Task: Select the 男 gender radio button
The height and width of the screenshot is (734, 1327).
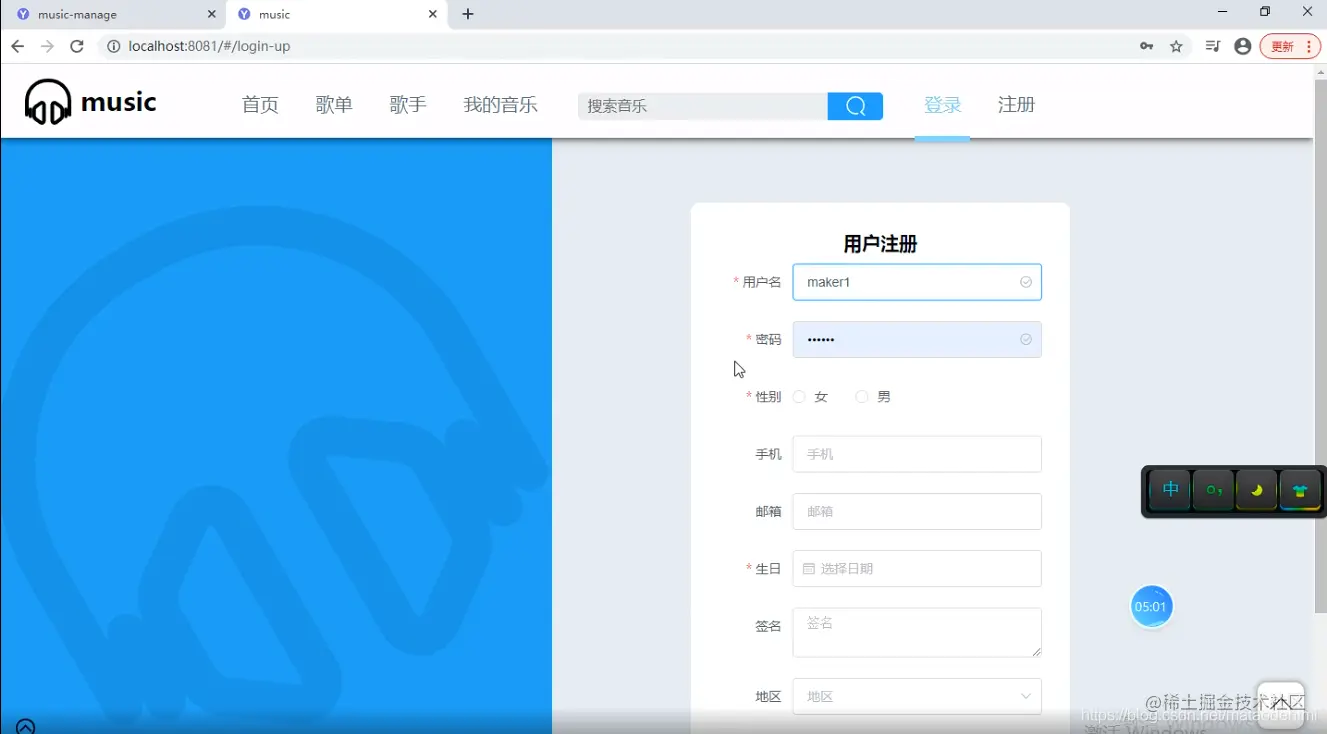Action: [861, 396]
